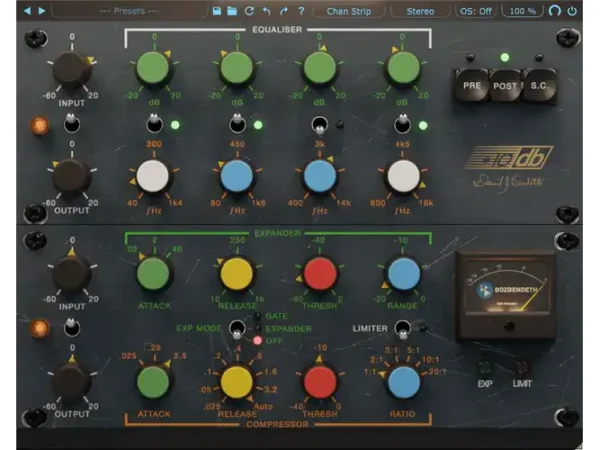Load the previous preset with left arrow

click(27, 11)
